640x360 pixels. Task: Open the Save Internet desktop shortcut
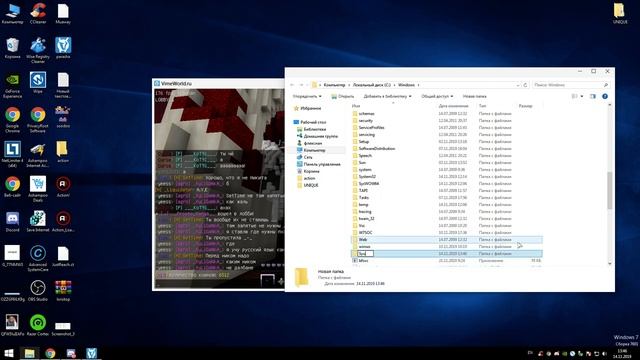coord(38,222)
